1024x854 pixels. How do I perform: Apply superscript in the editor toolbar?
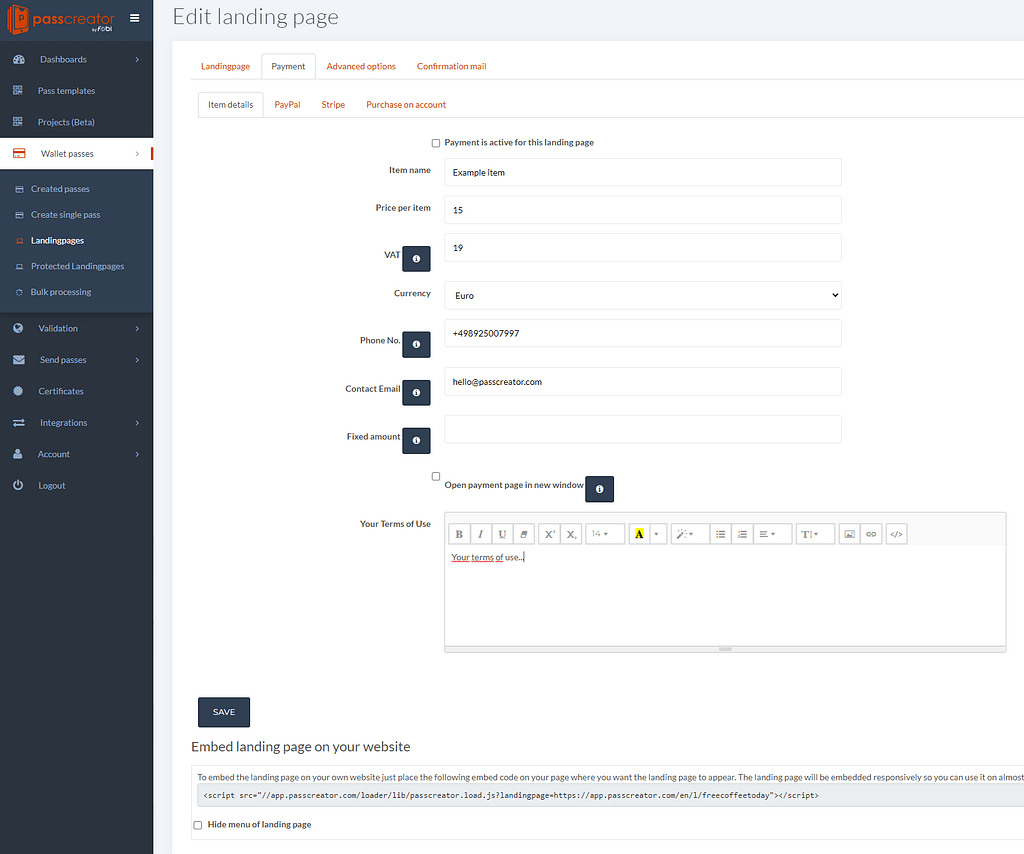coord(549,534)
